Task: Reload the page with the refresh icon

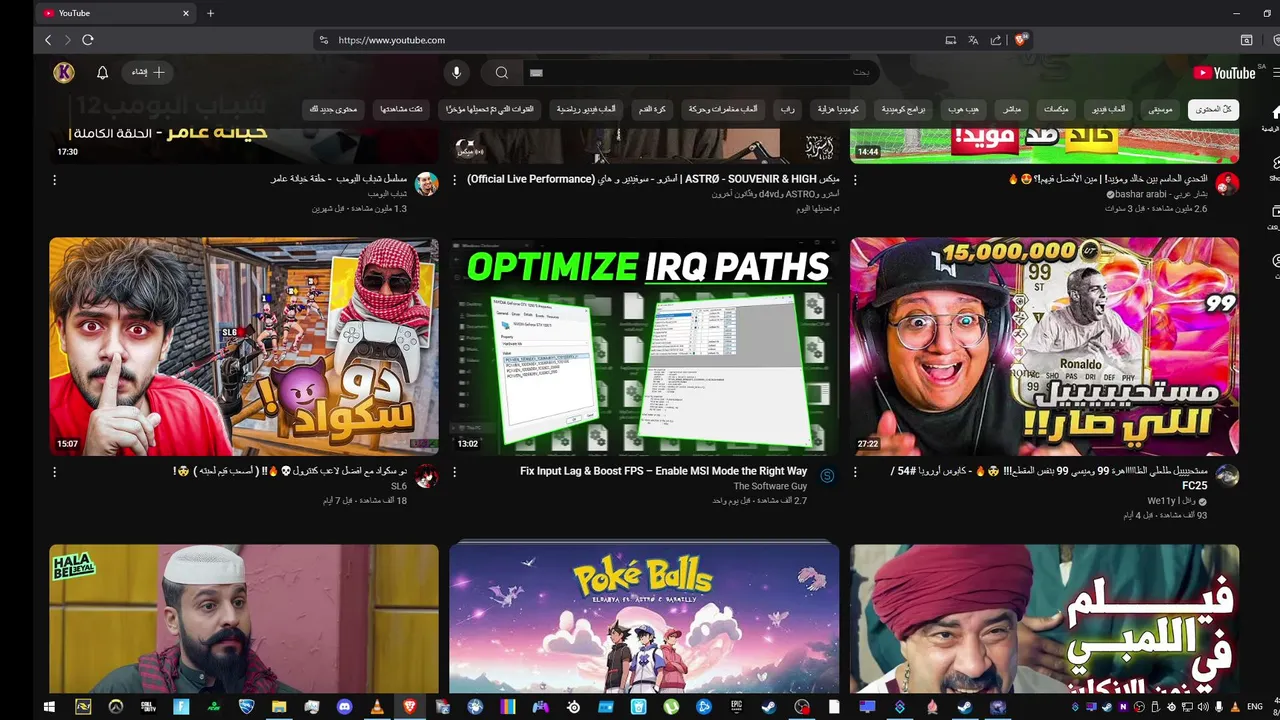Action: 88,40
